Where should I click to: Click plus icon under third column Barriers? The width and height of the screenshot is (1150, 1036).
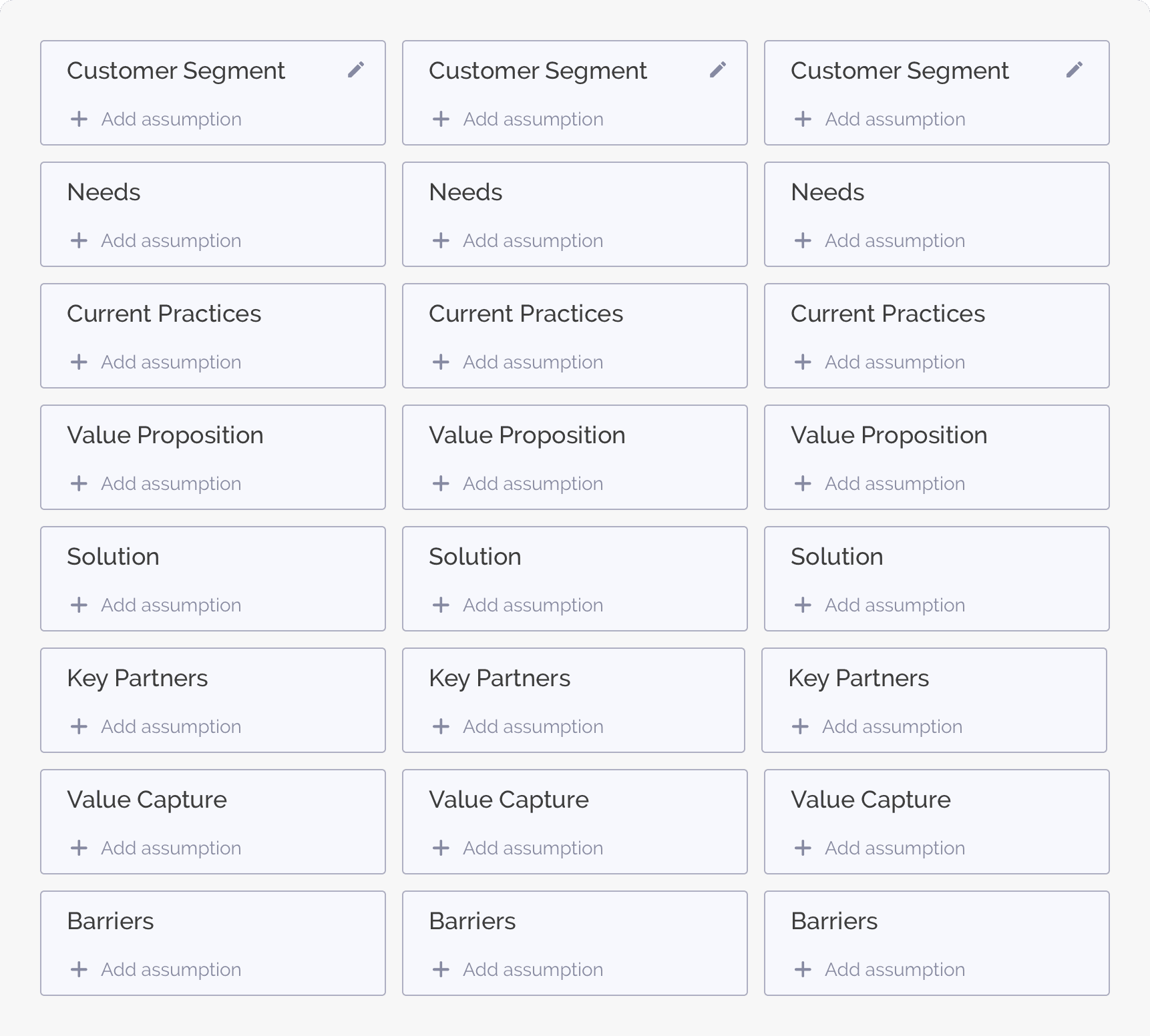803,969
